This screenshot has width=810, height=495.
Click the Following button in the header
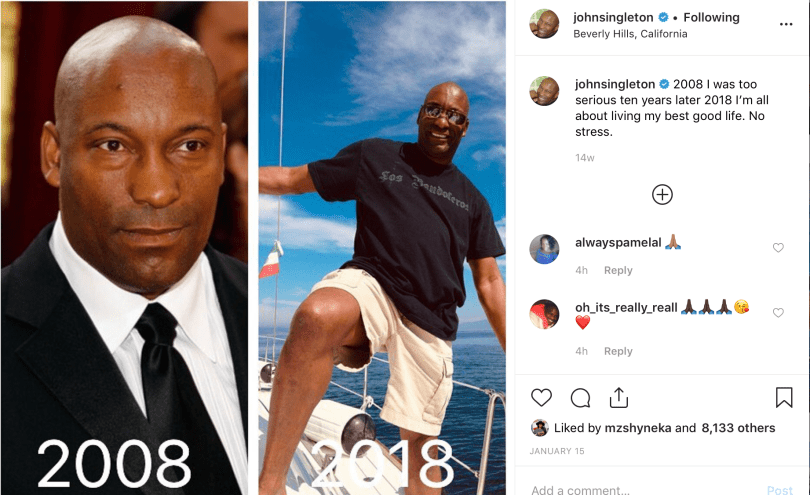coord(711,18)
